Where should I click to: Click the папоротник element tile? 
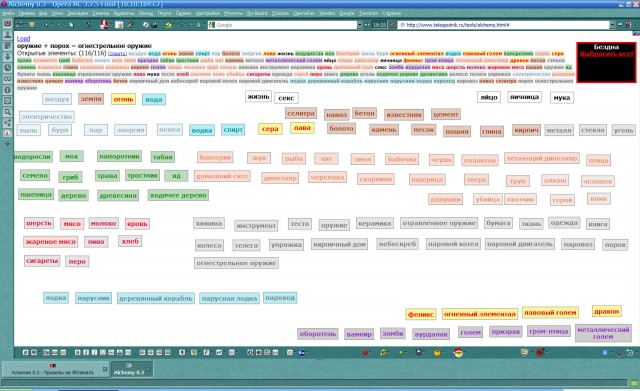pos(120,156)
